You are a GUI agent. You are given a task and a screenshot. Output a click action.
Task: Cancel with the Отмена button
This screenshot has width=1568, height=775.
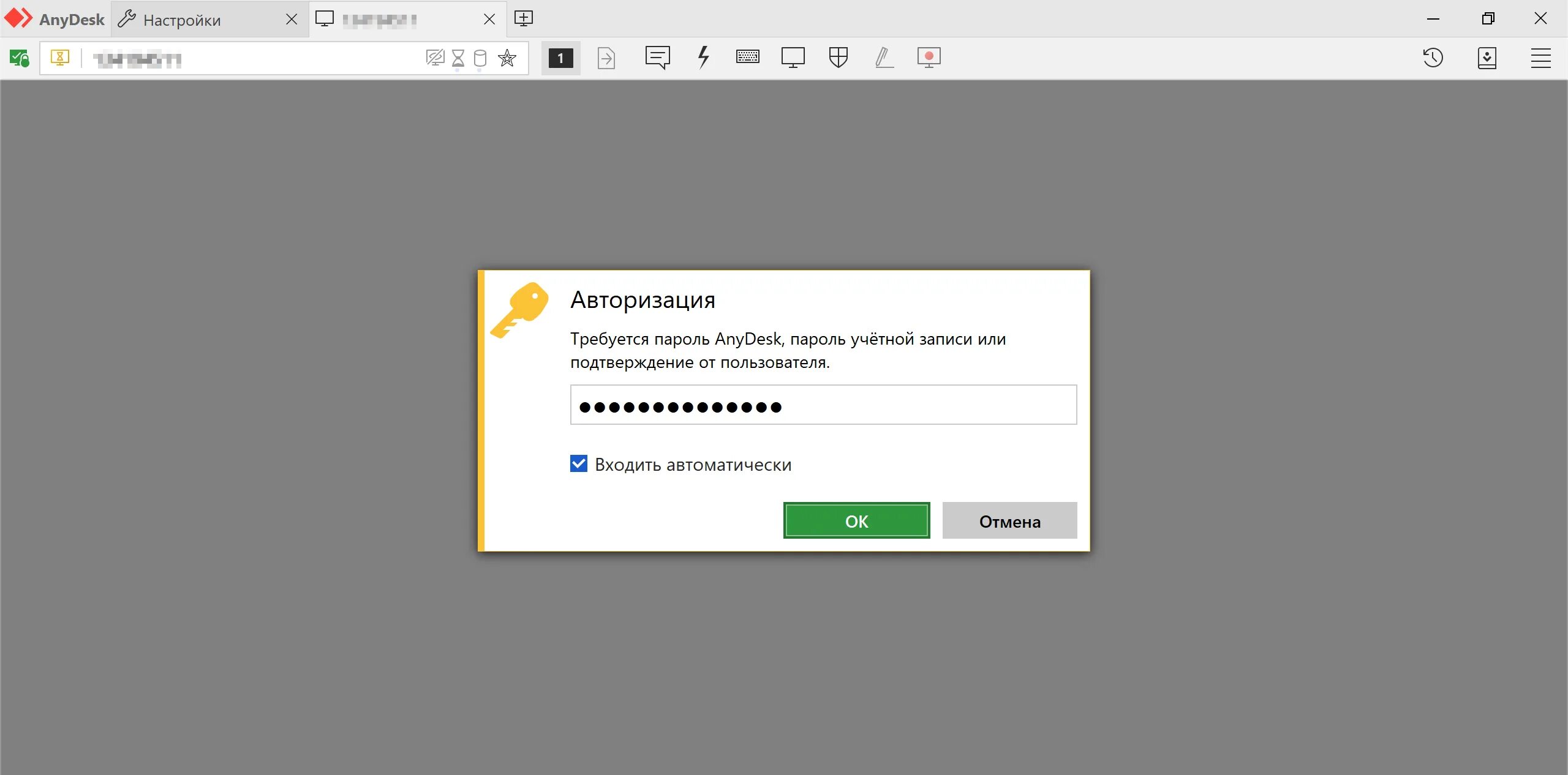(x=1009, y=520)
